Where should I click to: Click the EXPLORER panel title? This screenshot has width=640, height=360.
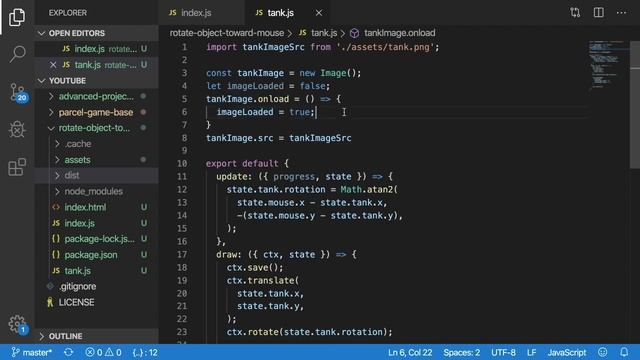pos(68,13)
